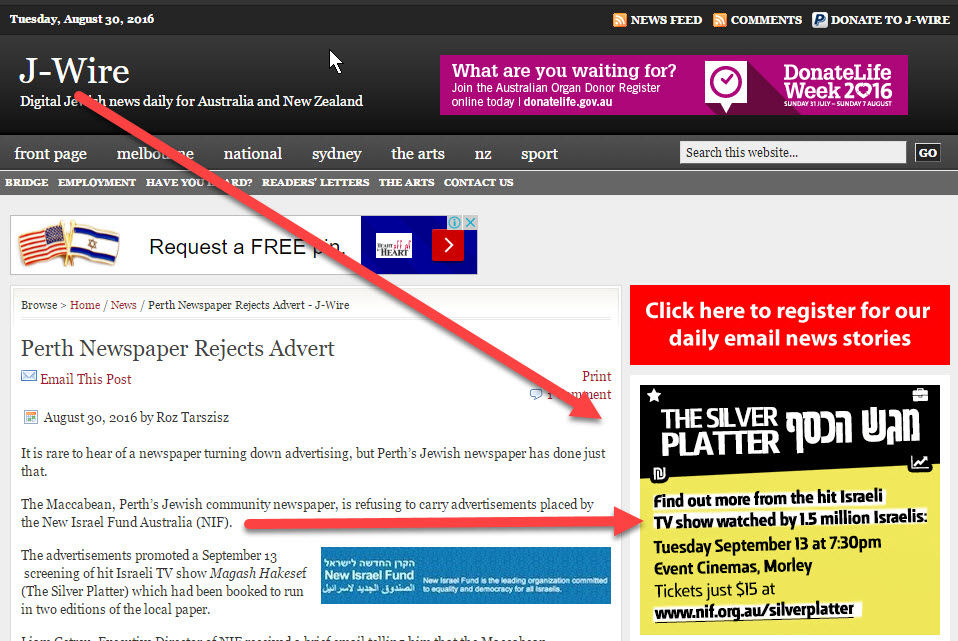Focus the Search this website field
The width and height of the screenshot is (958, 641).
[x=792, y=152]
